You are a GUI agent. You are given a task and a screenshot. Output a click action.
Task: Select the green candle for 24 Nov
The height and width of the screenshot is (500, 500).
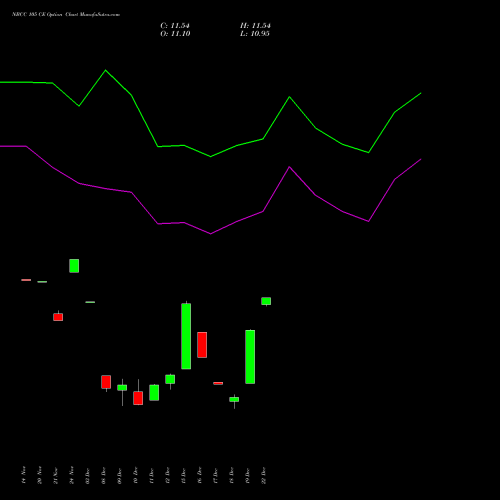[74, 266]
